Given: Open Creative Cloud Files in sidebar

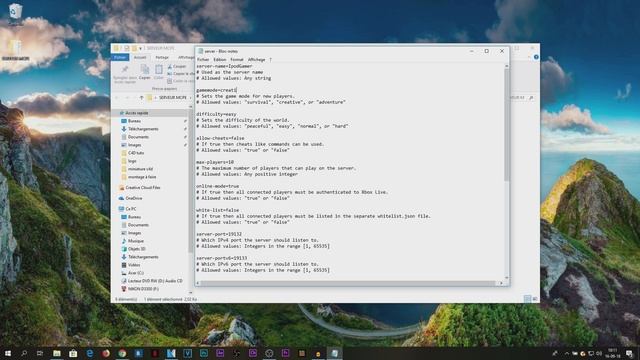Looking at the screenshot, I should pyautogui.click(x=142, y=187).
